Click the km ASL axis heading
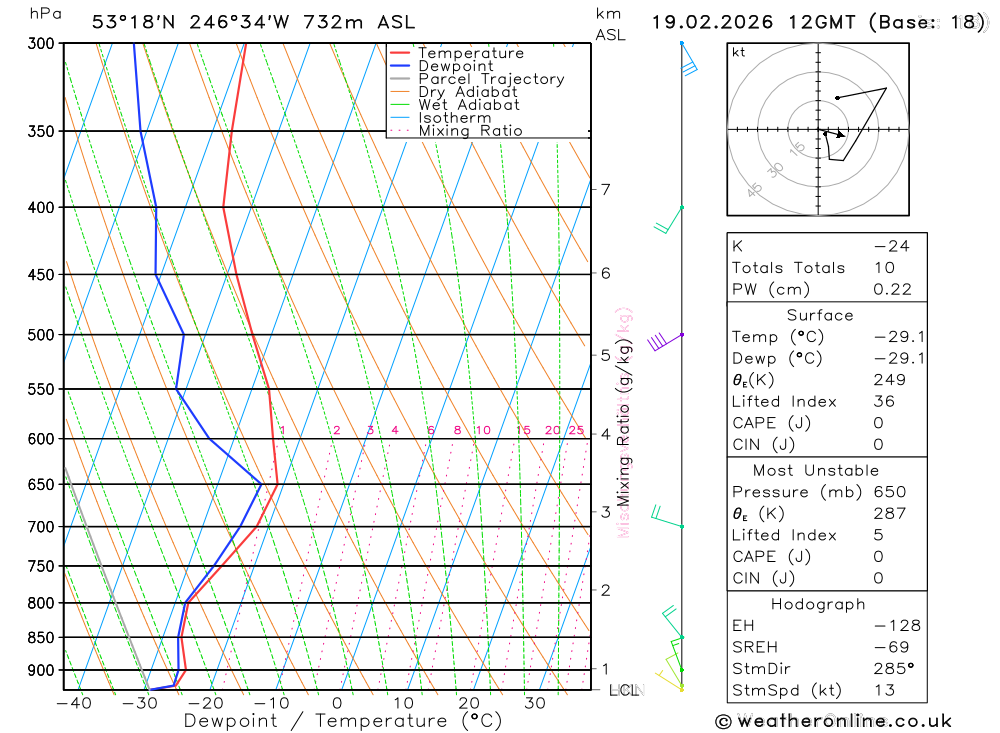This screenshot has width=1000, height=733. [x=610, y=24]
